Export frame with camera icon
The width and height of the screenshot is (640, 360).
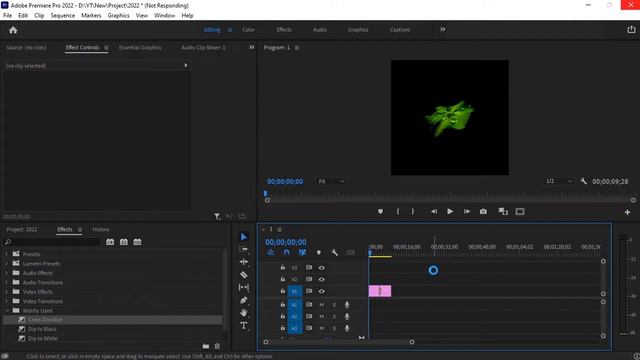483,211
